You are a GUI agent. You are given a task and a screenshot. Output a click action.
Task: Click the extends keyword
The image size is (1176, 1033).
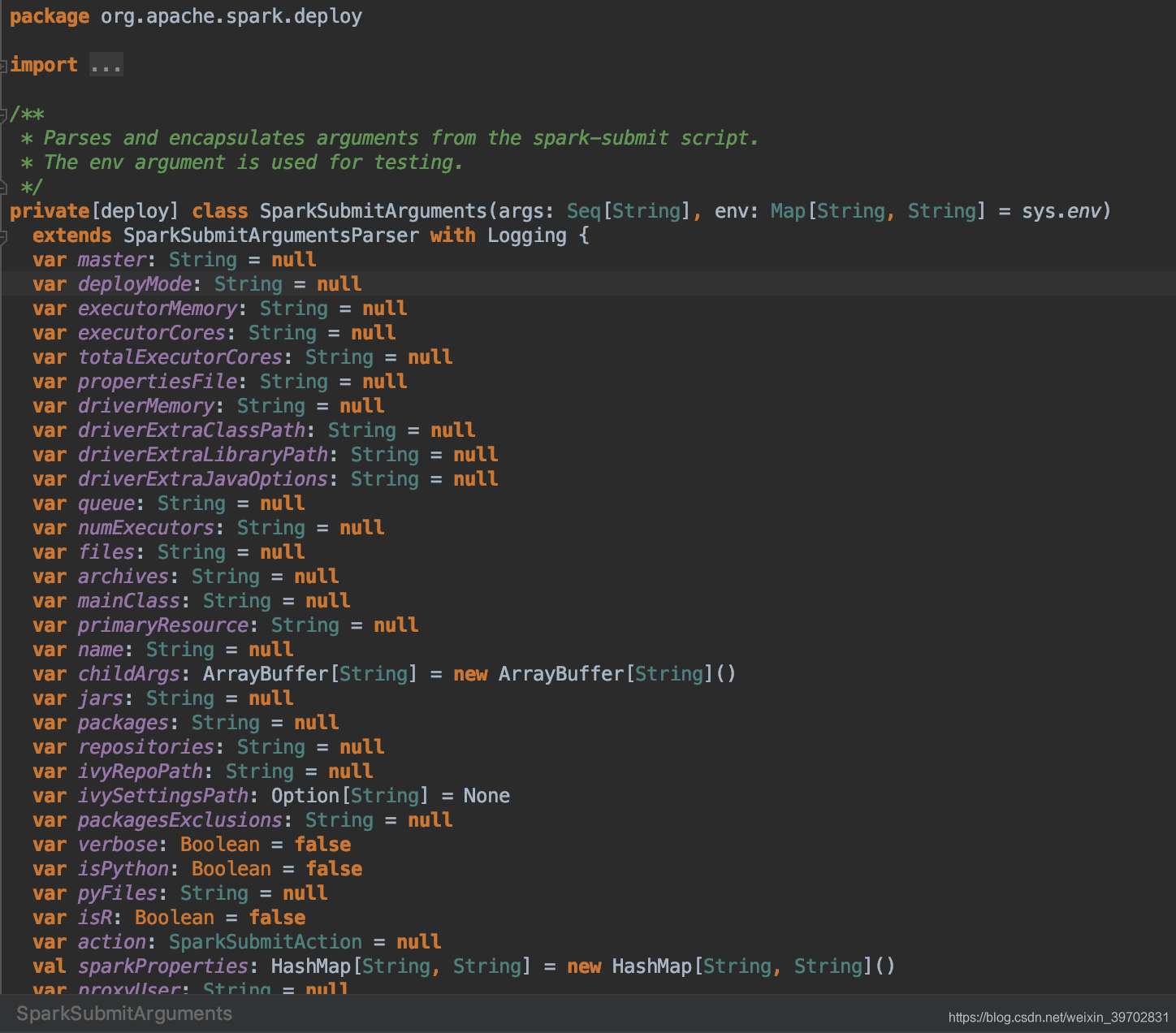[x=72, y=236]
